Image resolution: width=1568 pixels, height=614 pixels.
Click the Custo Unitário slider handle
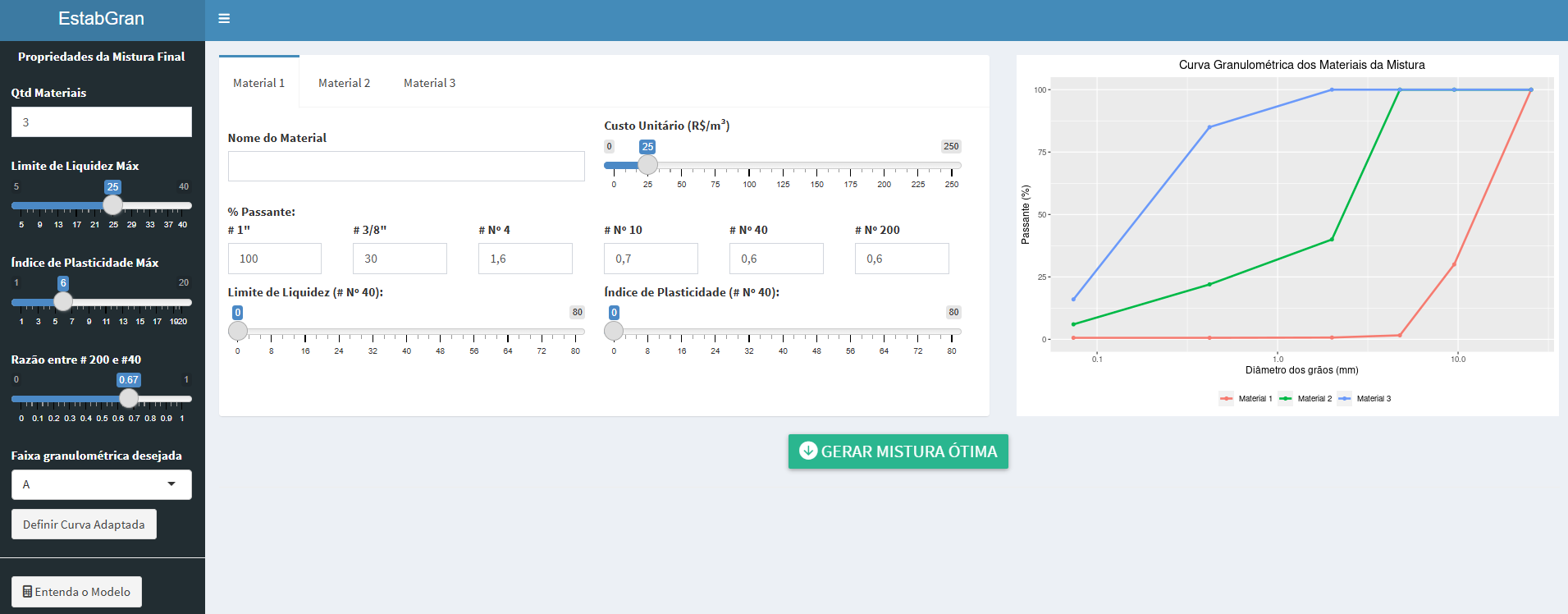click(647, 165)
